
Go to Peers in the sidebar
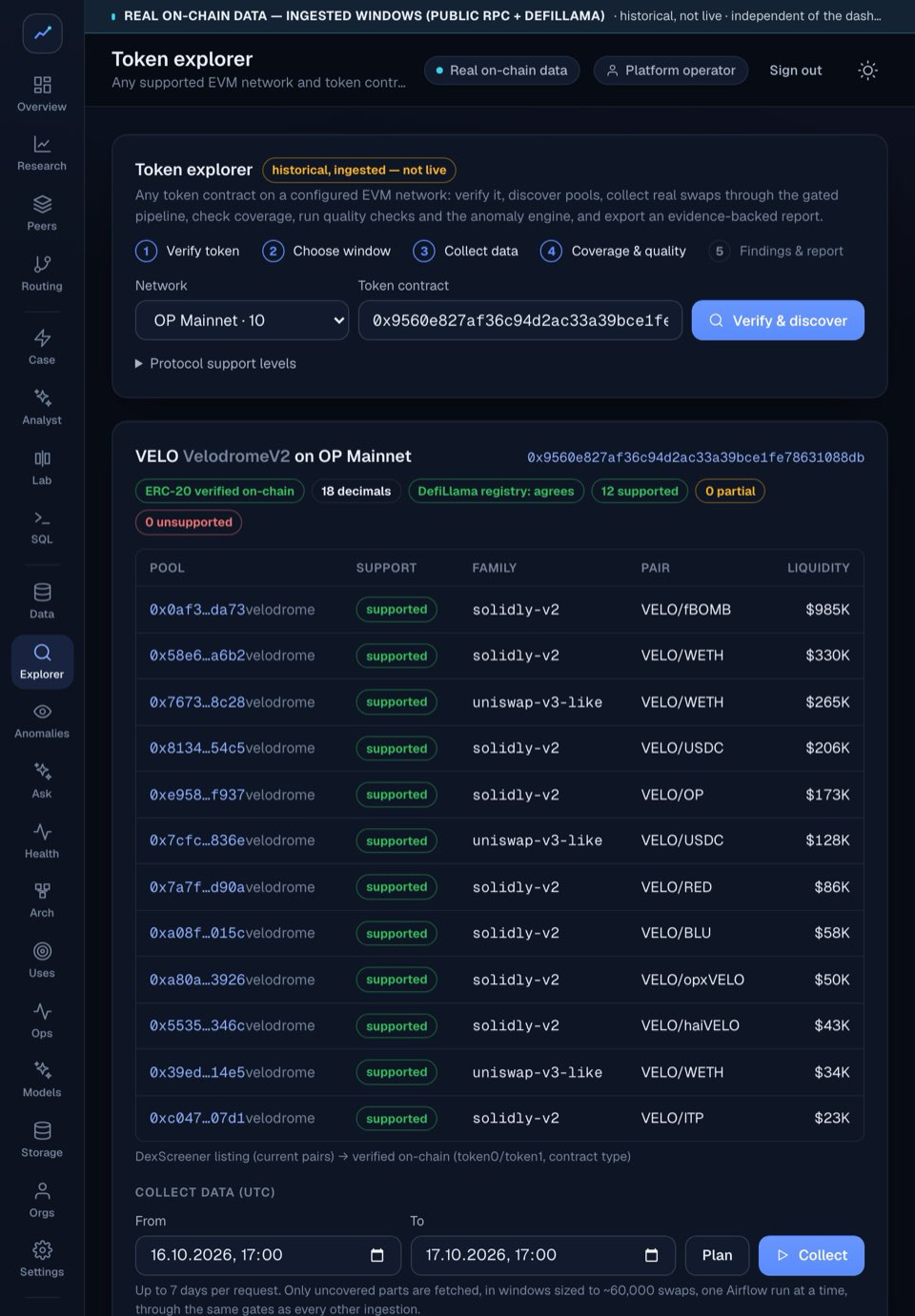click(x=42, y=213)
